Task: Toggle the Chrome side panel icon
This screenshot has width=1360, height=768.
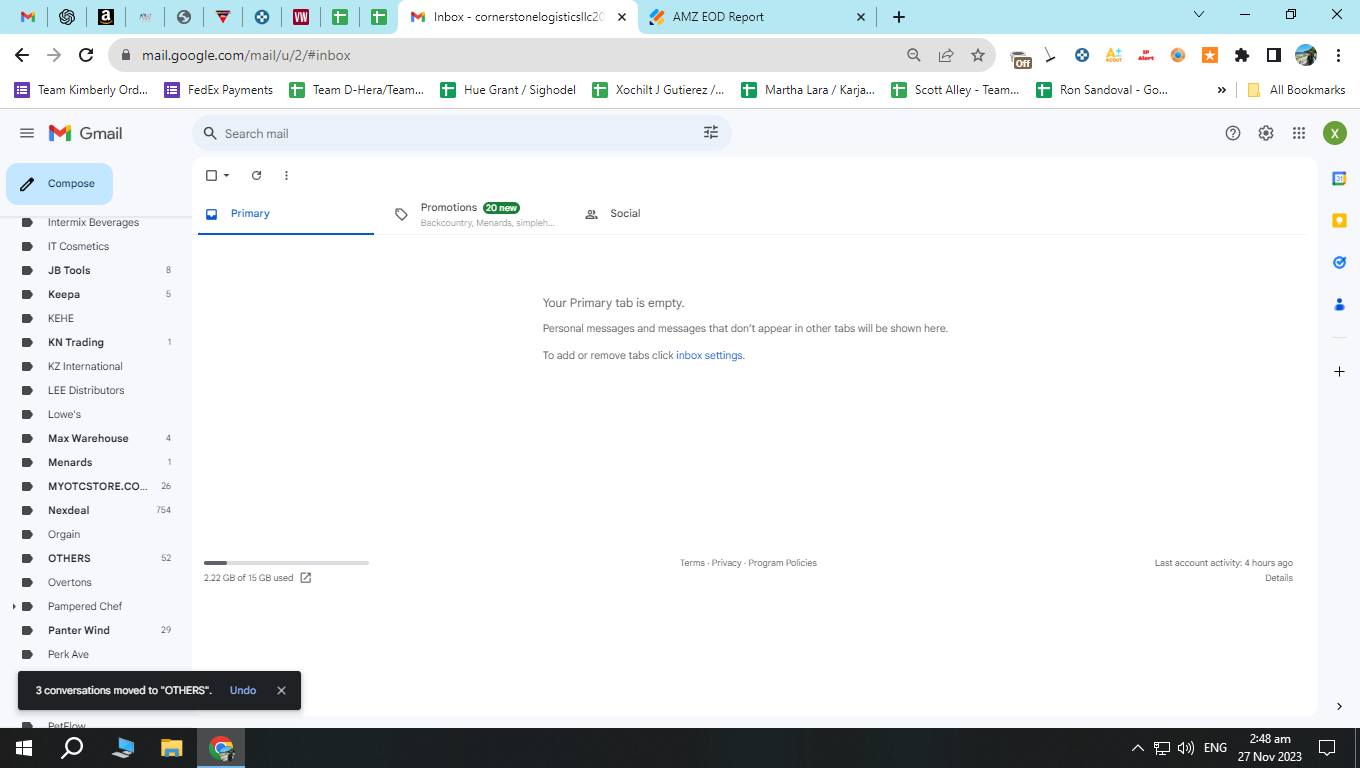Action: [1274, 55]
